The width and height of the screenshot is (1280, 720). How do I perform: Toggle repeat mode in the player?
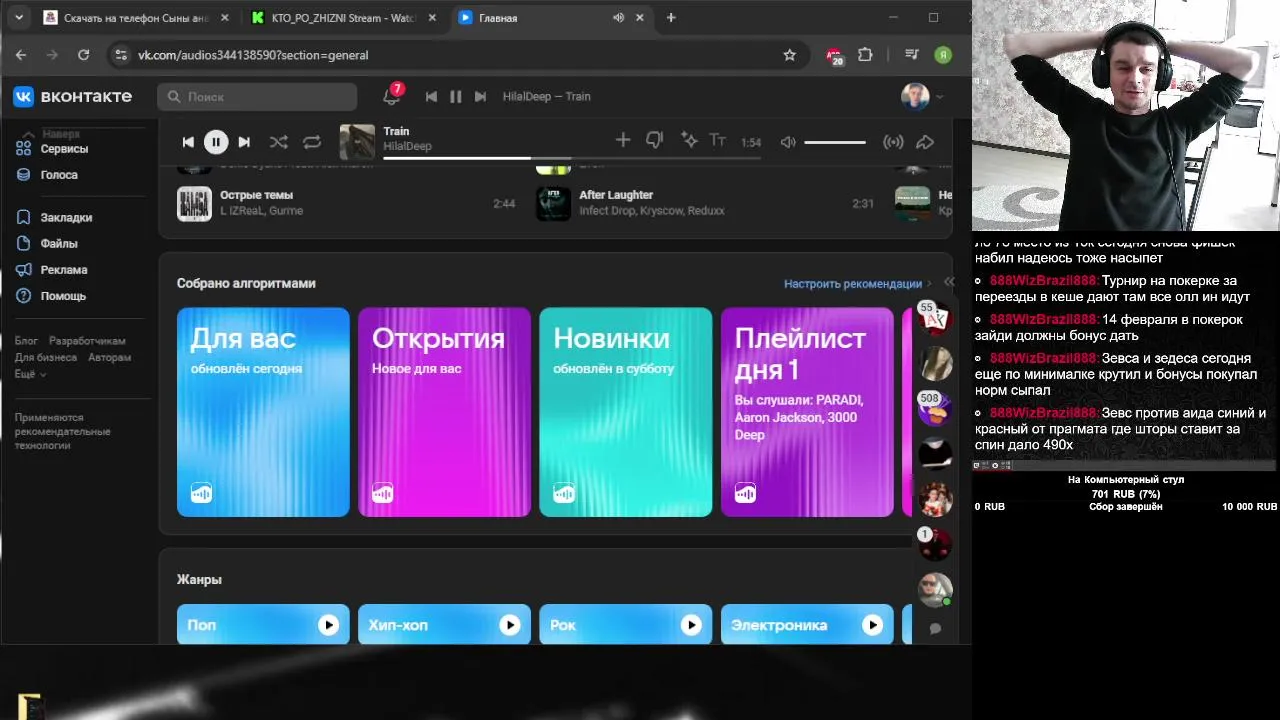tap(312, 142)
